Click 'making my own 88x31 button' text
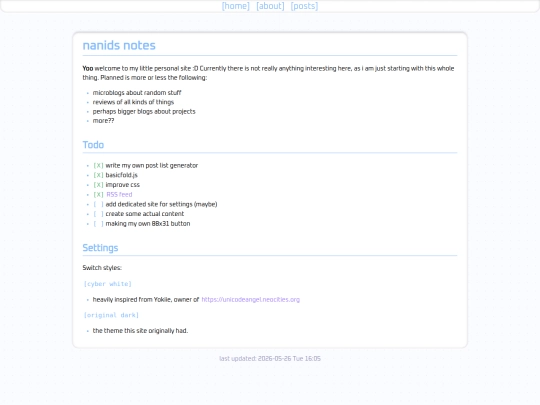This screenshot has width=540, height=405. [x=148, y=224]
